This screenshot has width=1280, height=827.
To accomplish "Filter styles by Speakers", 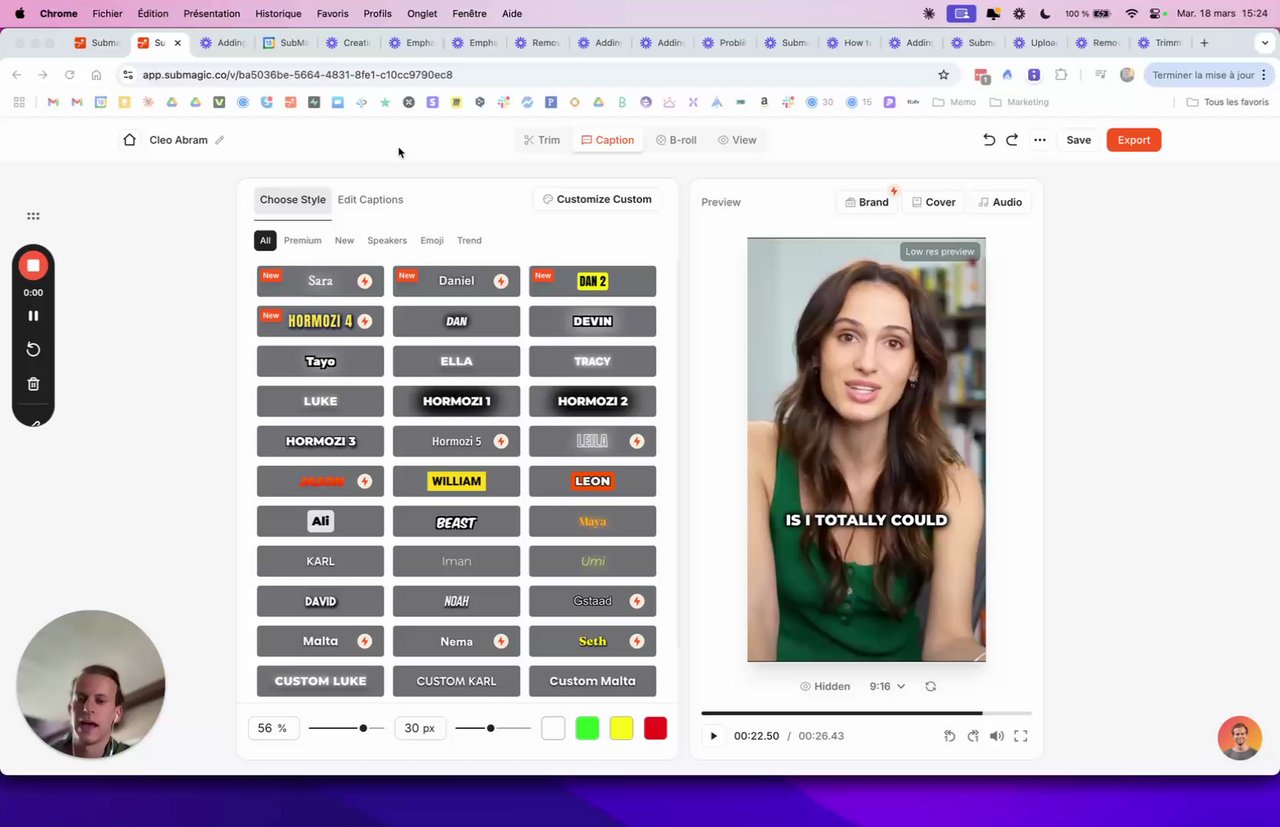I will 387,240.
